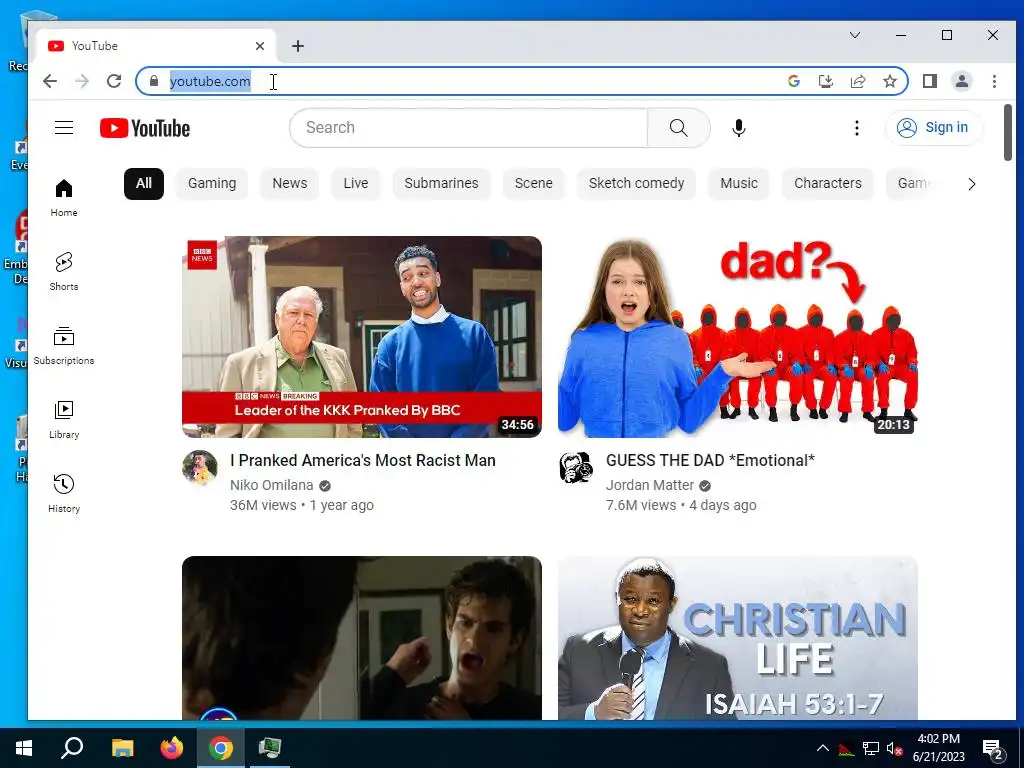Select the News chip

(290, 184)
